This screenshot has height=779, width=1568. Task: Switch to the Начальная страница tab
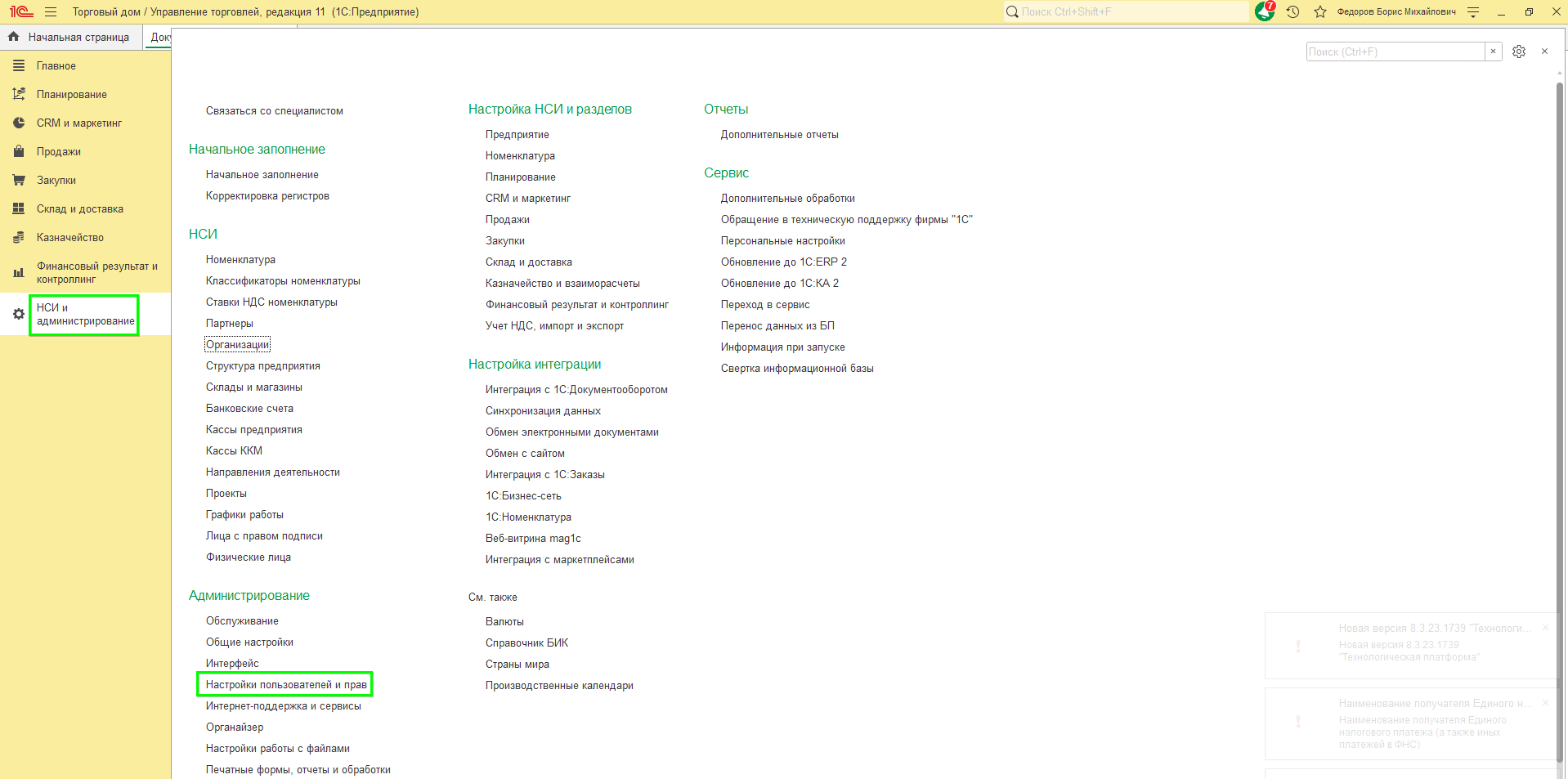click(69, 37)
